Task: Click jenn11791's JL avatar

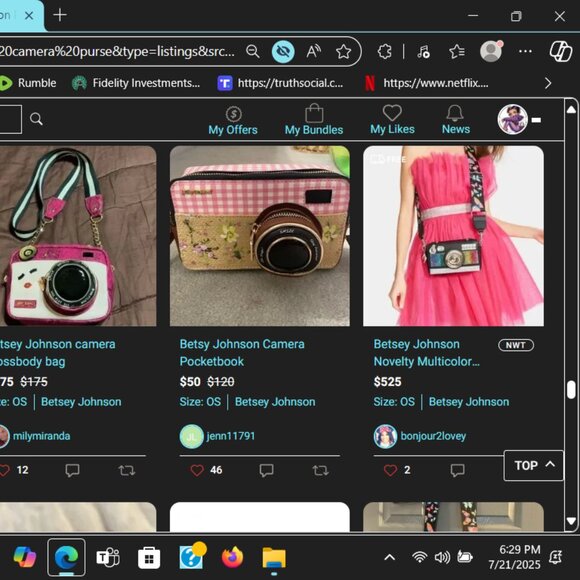Action: (x=191, y=436)
